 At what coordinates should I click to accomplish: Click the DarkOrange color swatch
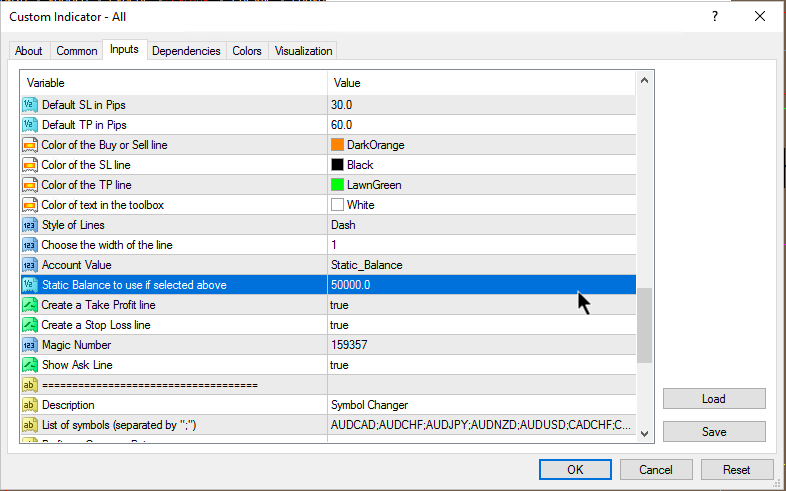pos(337,145)
